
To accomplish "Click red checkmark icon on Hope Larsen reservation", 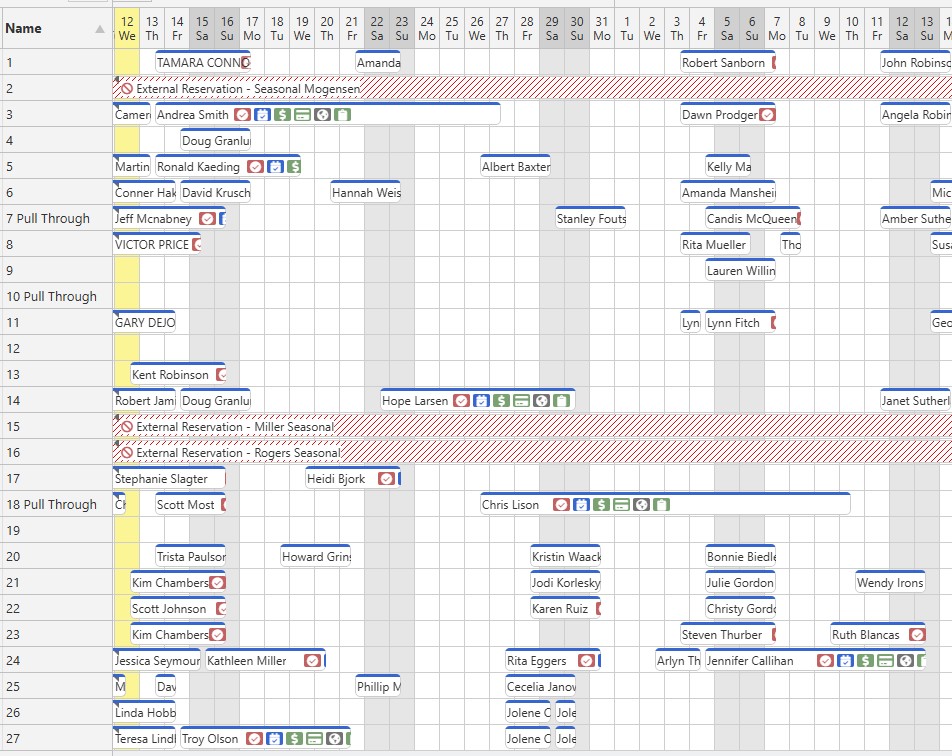I will pos(461,401).
